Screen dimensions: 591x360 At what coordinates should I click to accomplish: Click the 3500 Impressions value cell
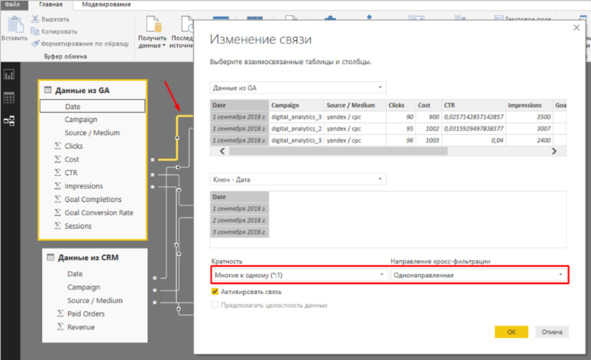[x=529, y=117]
